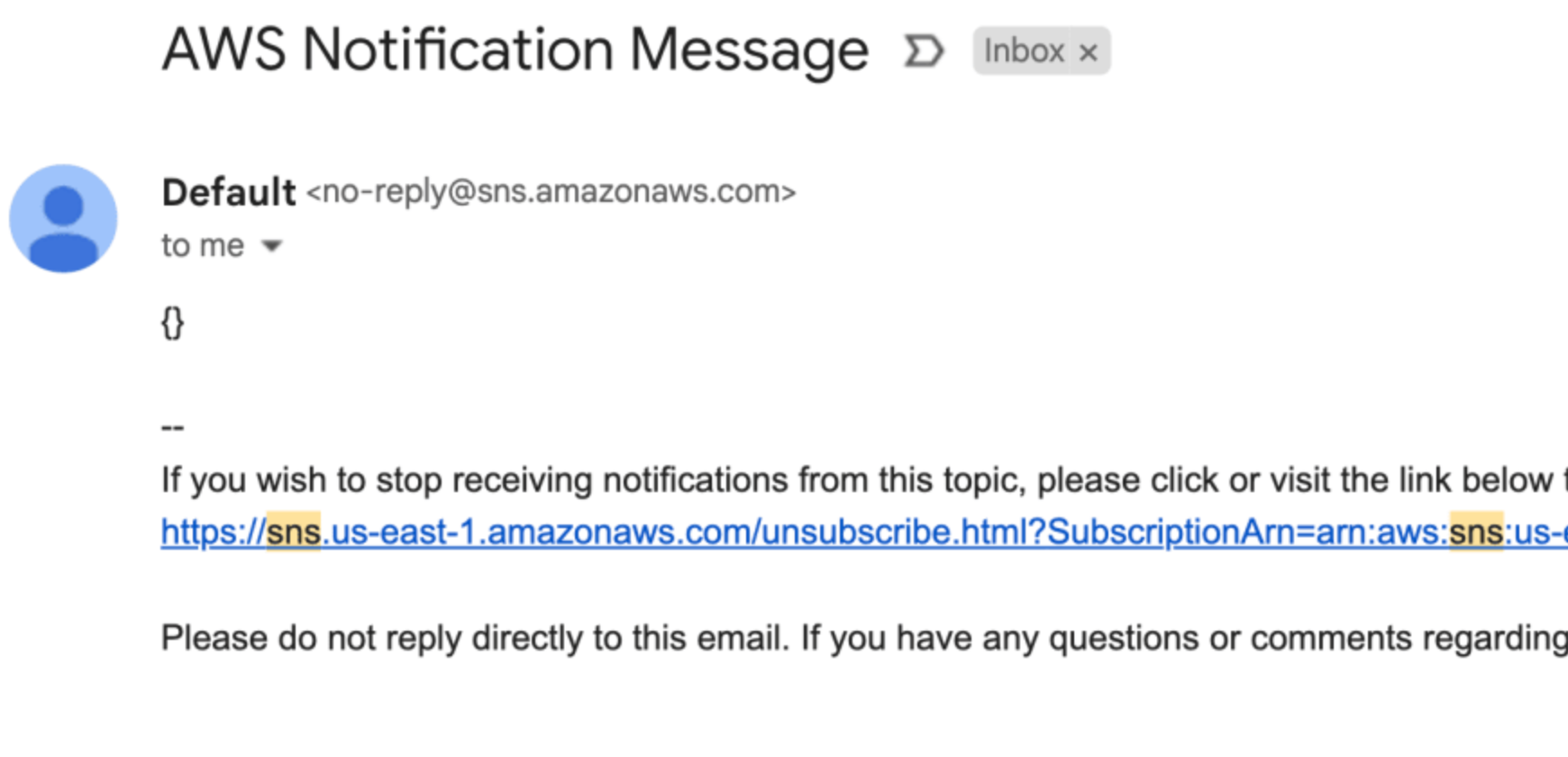The image size is (1568, 757).
Task: Click the "to me" recipient text
Action: (x=203, y=245)
